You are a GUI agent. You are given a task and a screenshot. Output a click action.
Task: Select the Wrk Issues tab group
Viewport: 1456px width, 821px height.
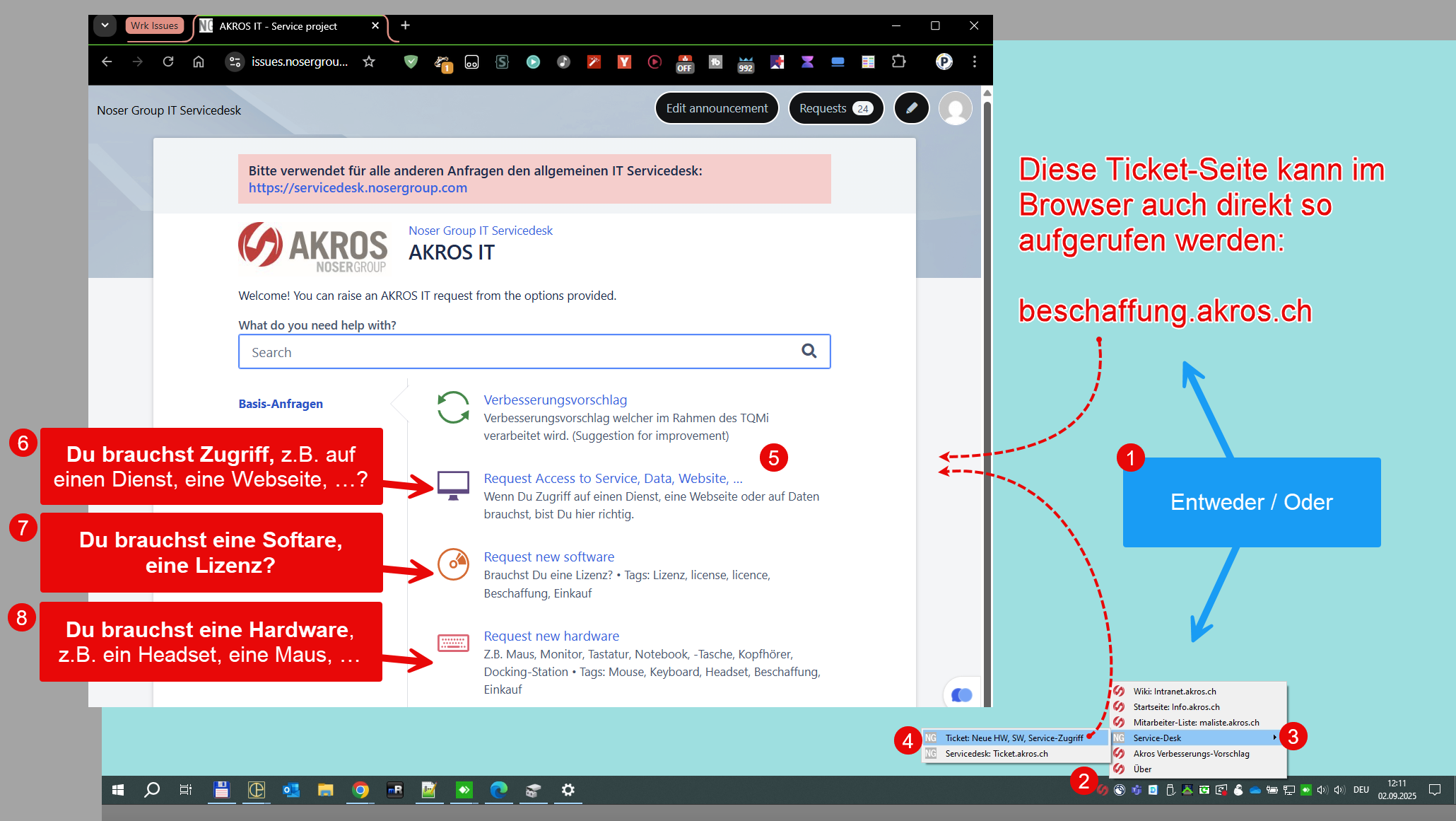pyautogui.click(x=155, y=25)
